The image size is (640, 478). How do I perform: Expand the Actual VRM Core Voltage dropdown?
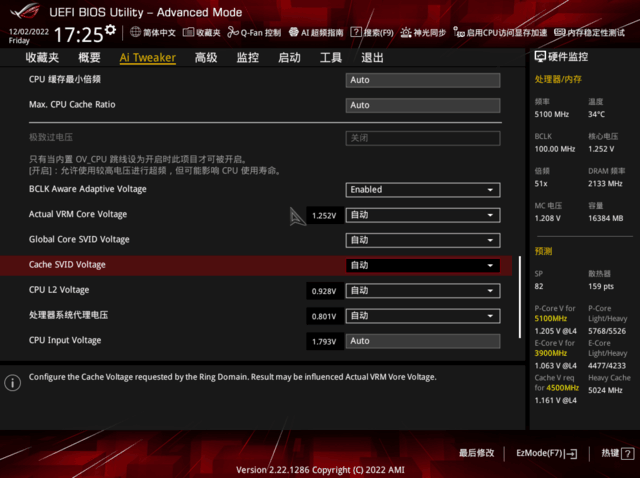tap(423, 215)
